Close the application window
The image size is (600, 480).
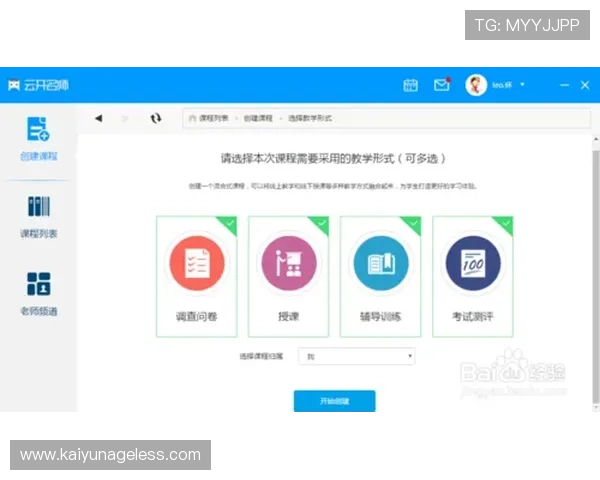(585, 85)
